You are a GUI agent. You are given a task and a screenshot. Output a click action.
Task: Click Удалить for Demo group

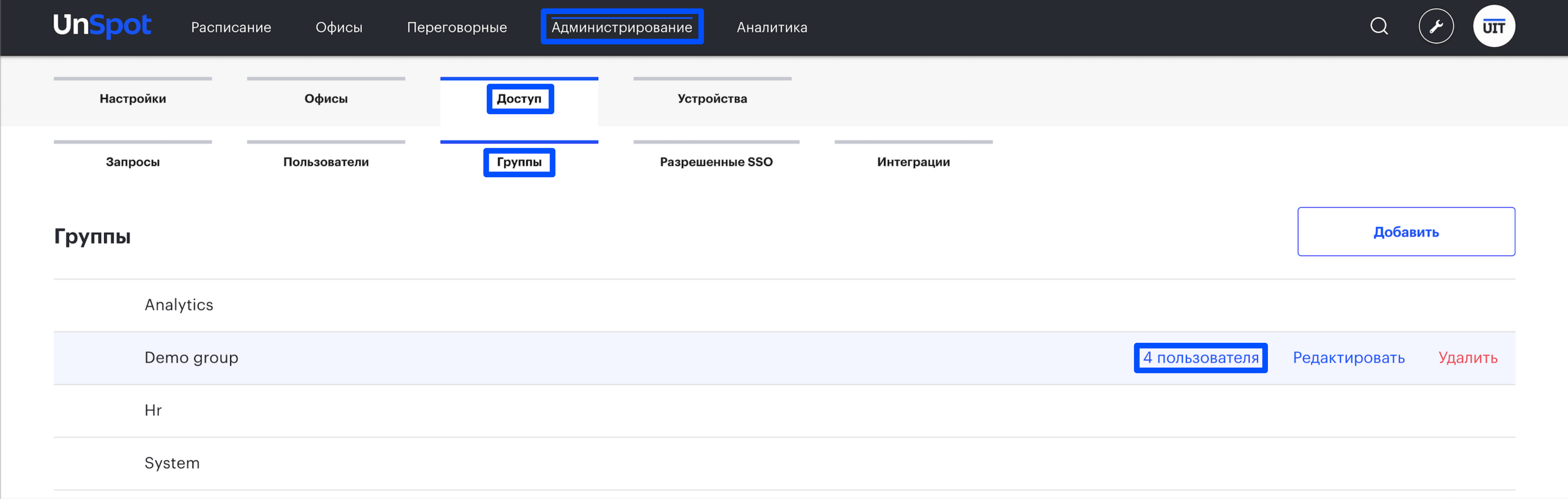1467,358
